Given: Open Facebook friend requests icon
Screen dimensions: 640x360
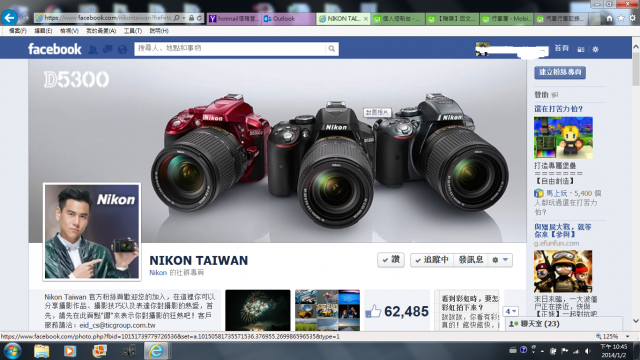Looking at the screenshot, I should tap(93, 49).
